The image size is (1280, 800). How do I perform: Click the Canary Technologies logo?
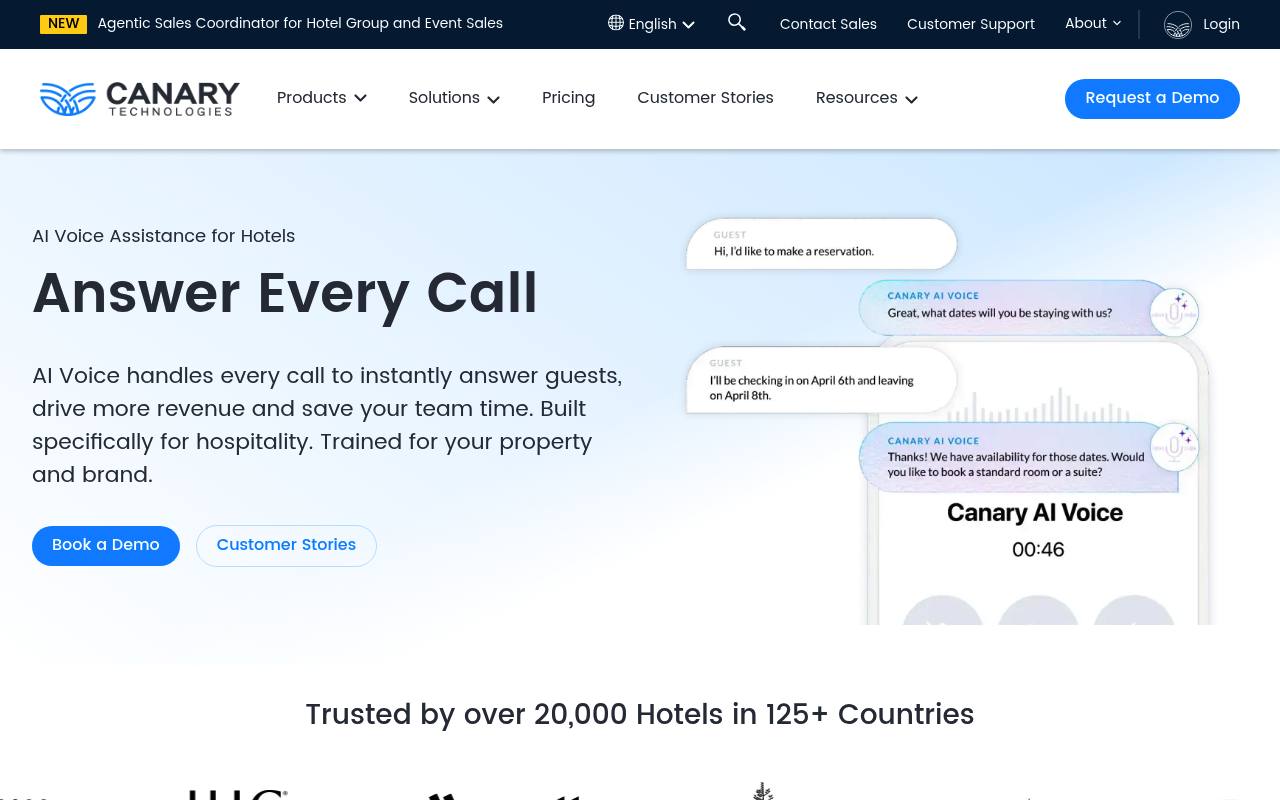140,99
